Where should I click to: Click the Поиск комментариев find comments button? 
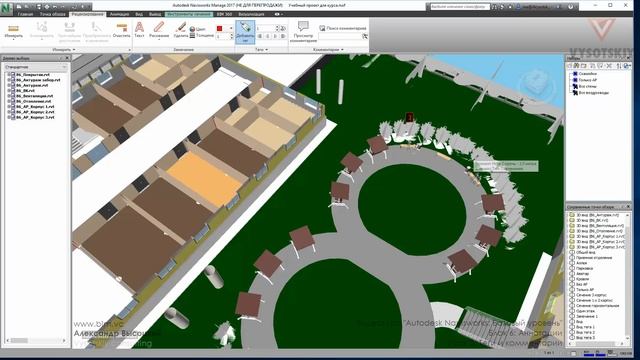(343, 28)
